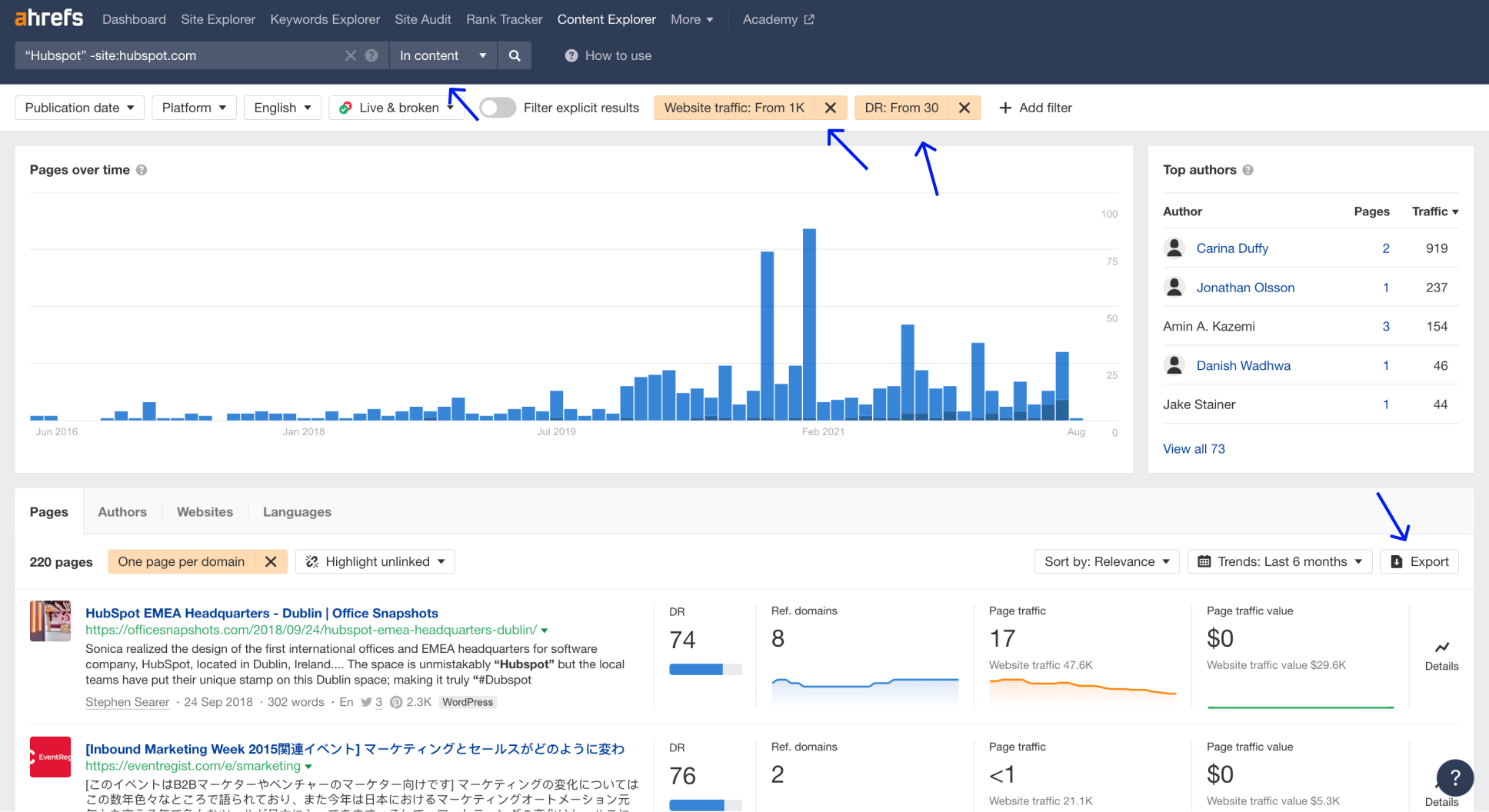Click the calendar icon in Trends selector

coord(1204,561)
